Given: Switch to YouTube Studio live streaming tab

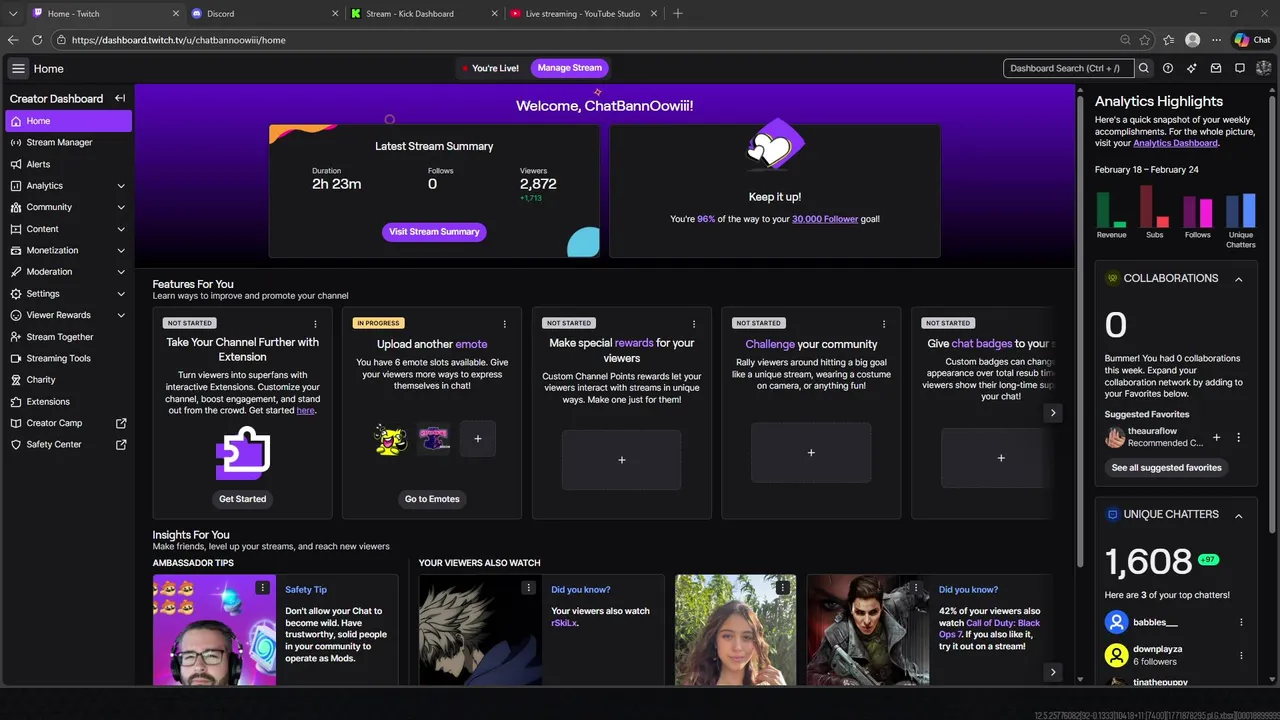Looking at the screenshot, I should (583, 13).
